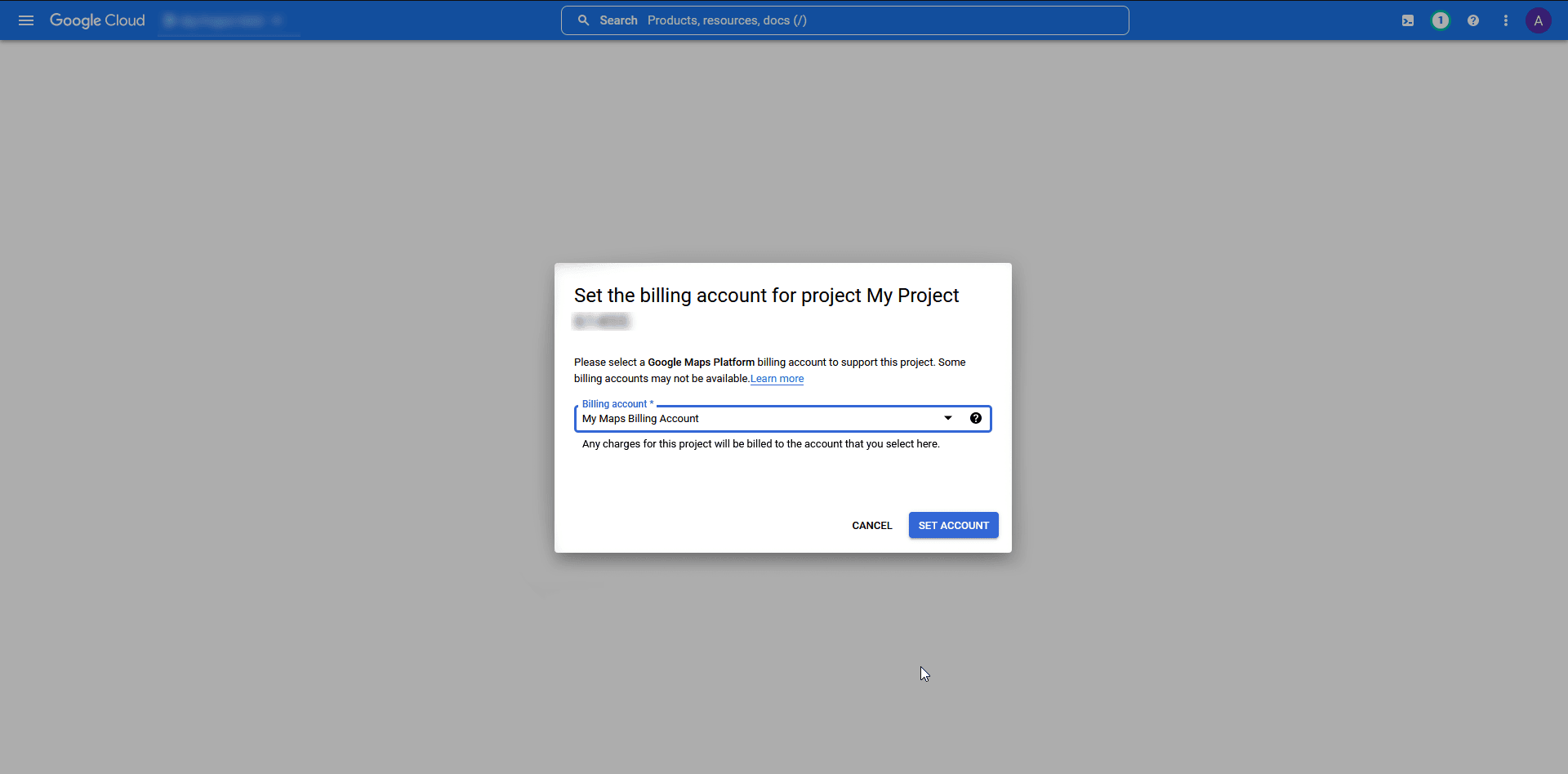This screenshot has width=1568, height=774.
Task: Focus the Billing account text field
Action: point(694,418)
